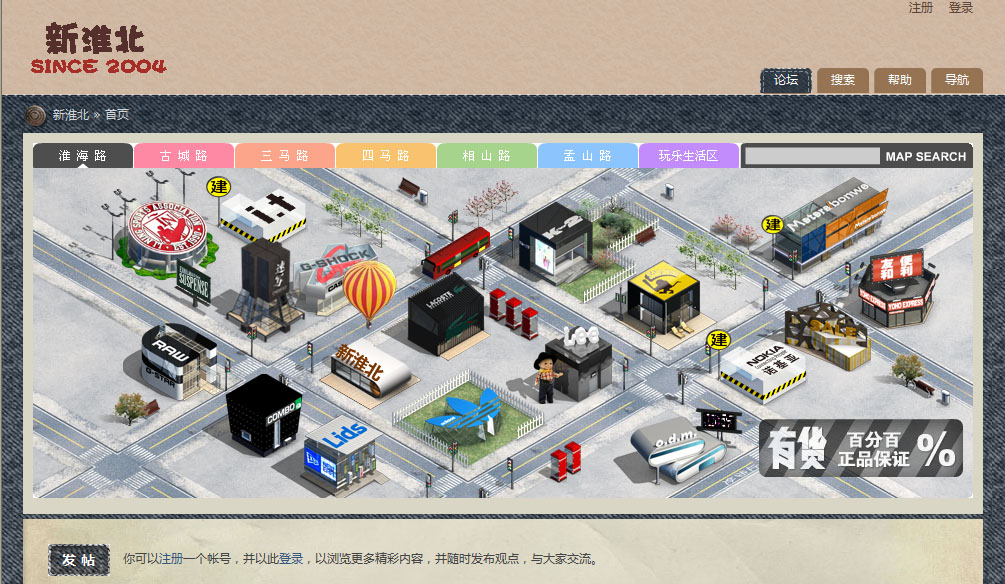Click the striped hot air balloon
This screenshot has height=584, width=1005.
click(369, 292)
